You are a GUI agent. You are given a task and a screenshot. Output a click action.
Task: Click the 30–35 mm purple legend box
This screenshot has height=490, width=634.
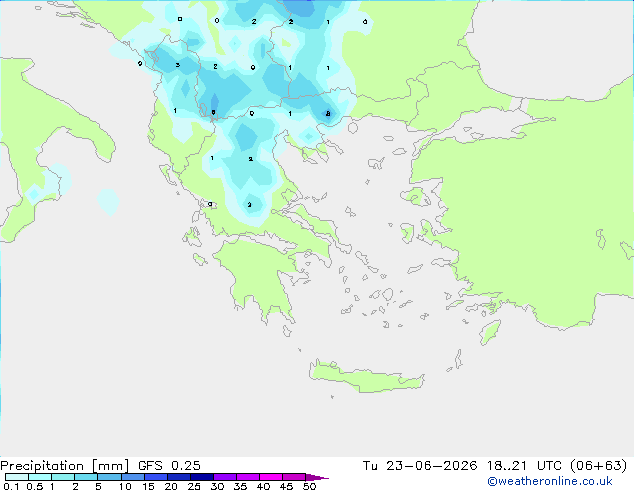click(224, 477)
